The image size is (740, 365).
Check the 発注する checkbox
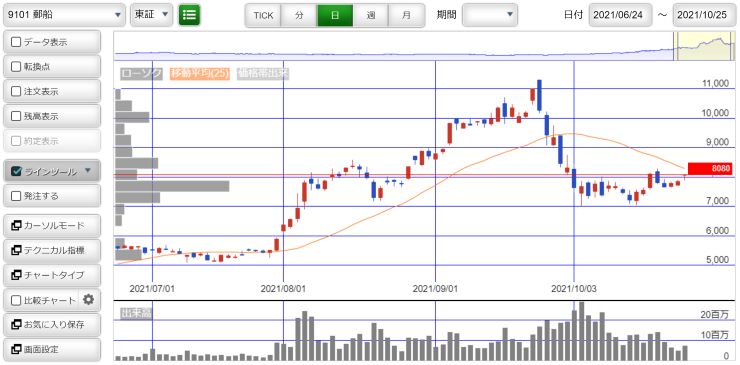pos(16,195)
